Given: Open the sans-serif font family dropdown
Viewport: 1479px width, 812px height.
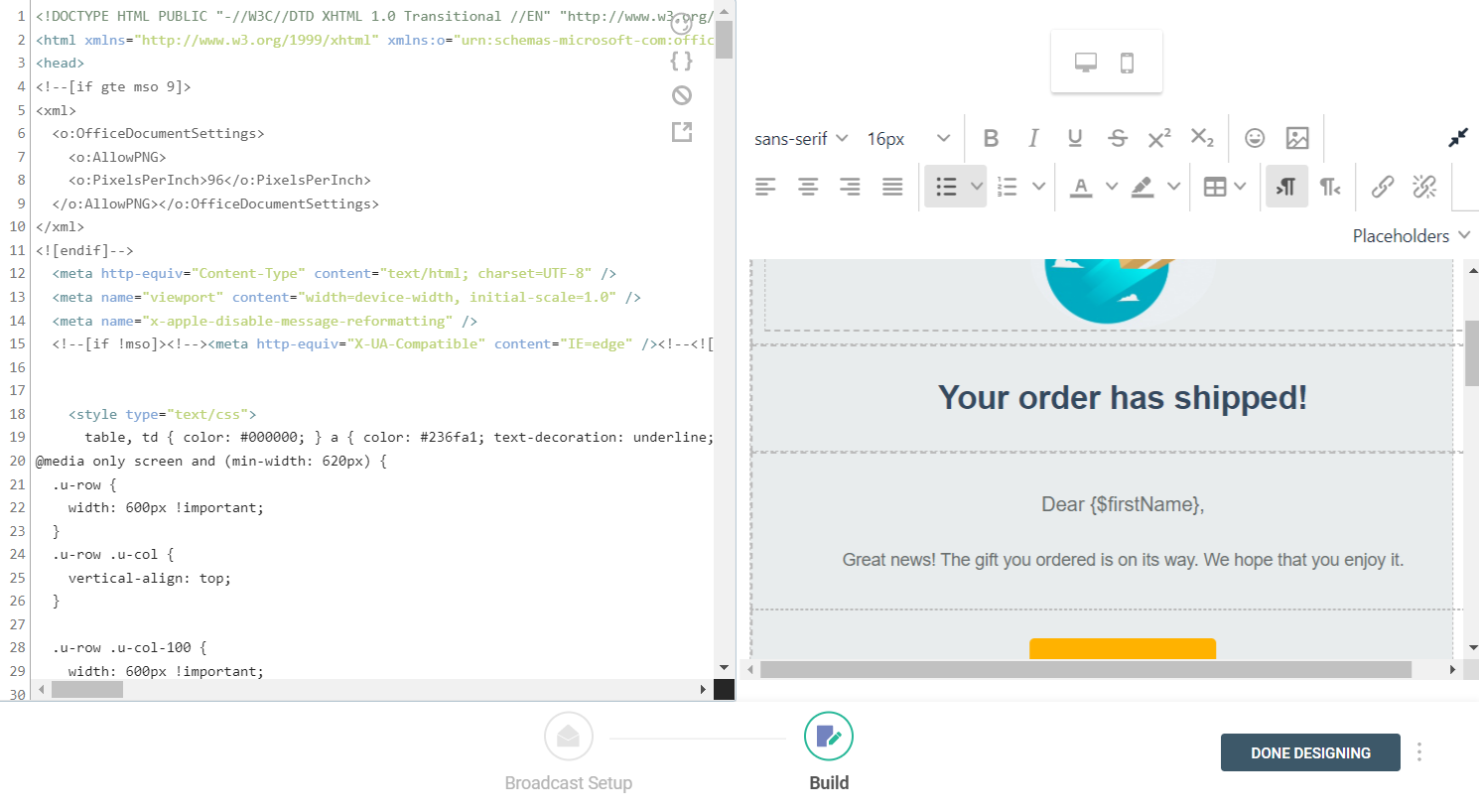Looking at the screenshot, I should (x=800, y=138).
